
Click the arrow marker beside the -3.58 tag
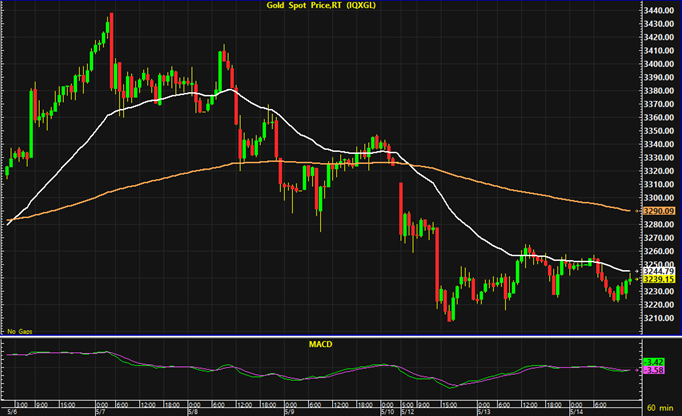638,370
